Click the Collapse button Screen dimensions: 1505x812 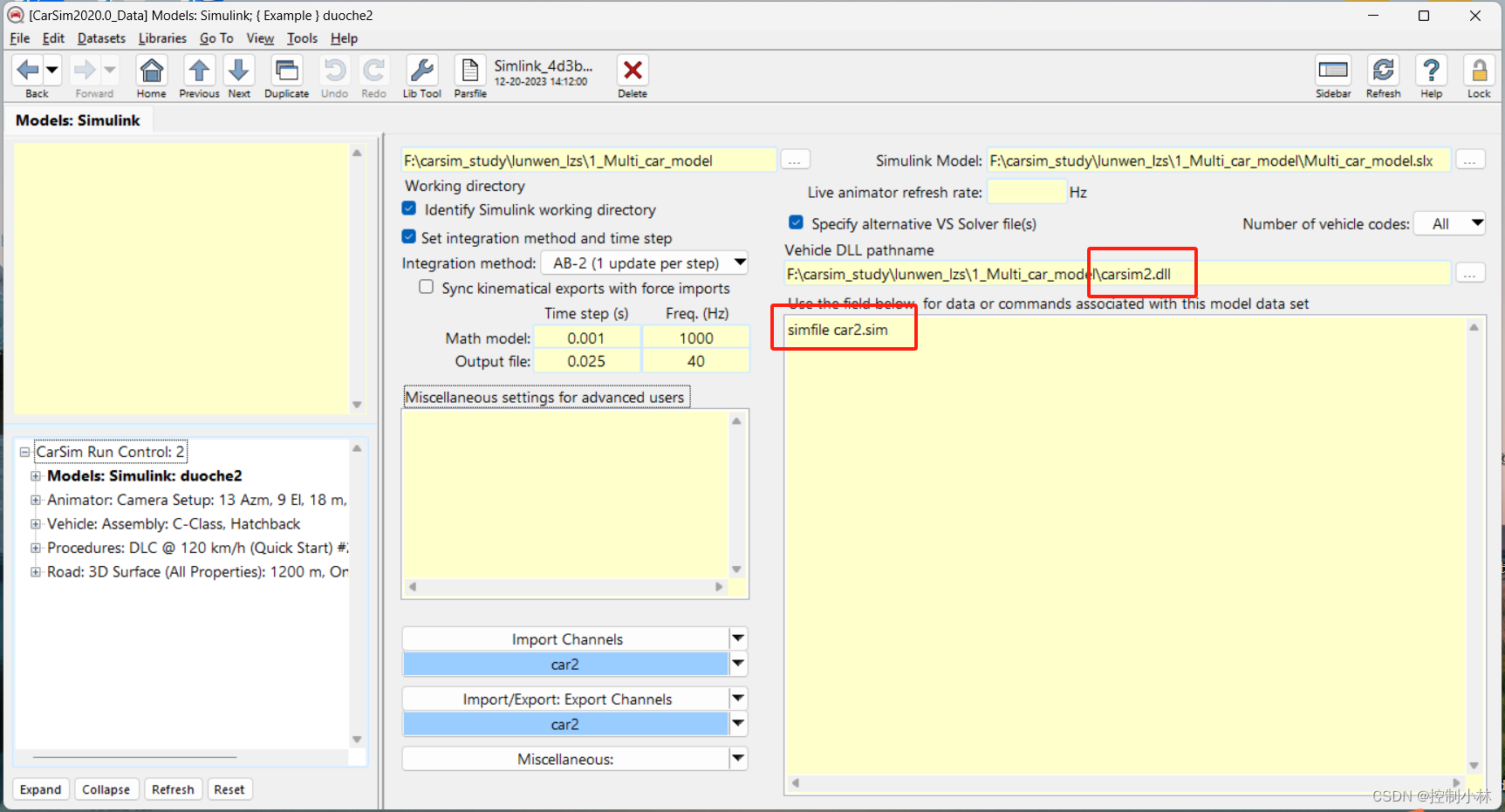(106, 789)
